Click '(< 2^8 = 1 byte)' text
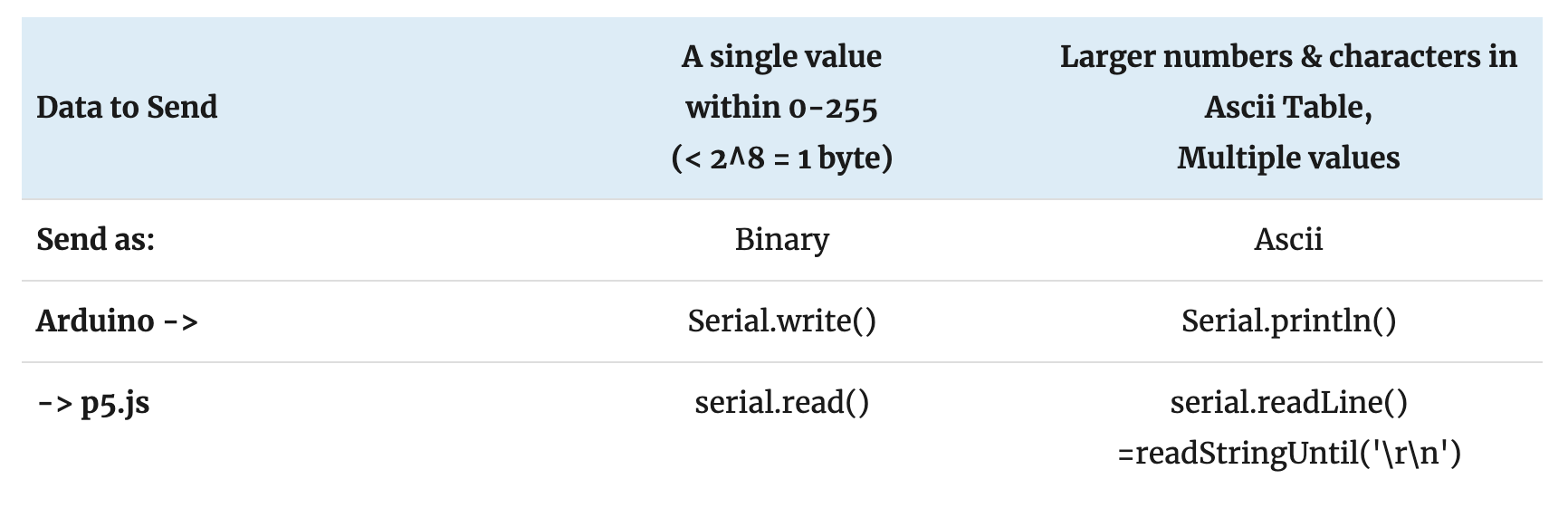The height and width of the screenshot is (527, 1568). pyautogui.click(x=781, y=158)
